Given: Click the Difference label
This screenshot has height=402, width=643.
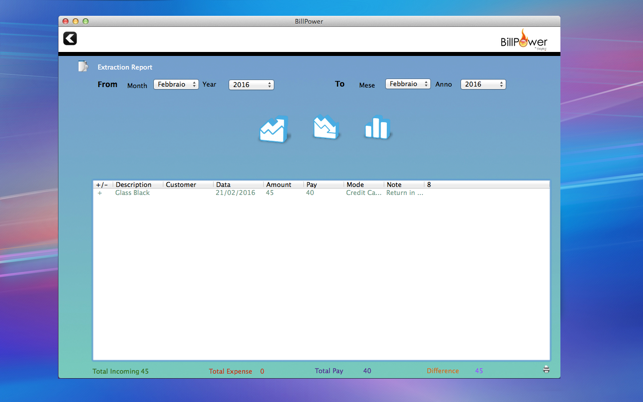Looking at the screenshot, I should coord(442,371).
